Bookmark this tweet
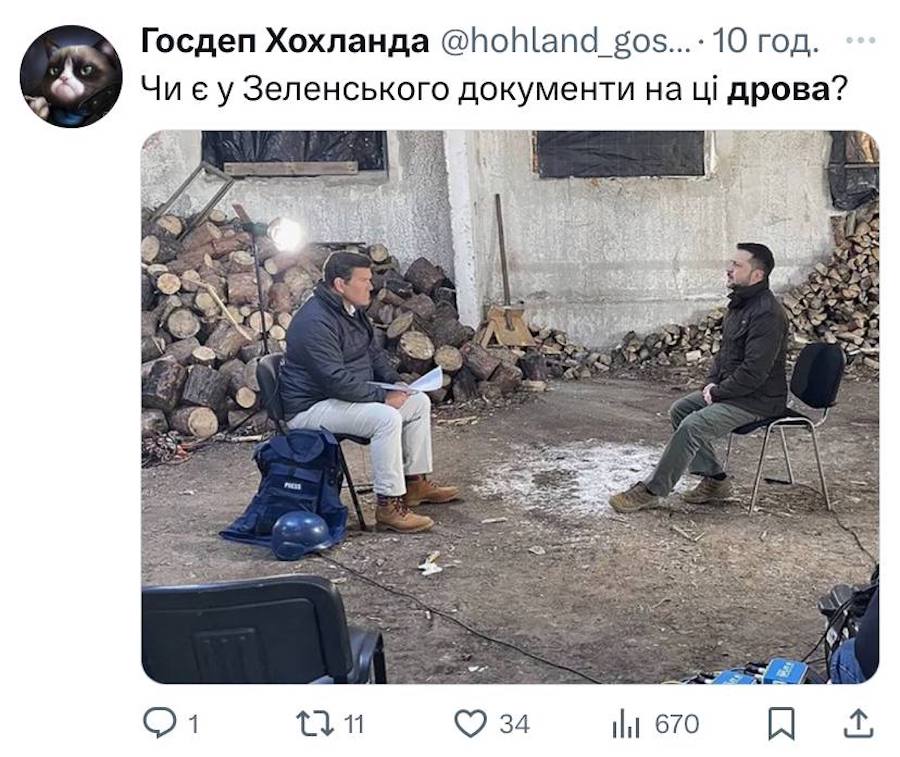This screenshot has height=757, width=900. click(x=781, y=723)
